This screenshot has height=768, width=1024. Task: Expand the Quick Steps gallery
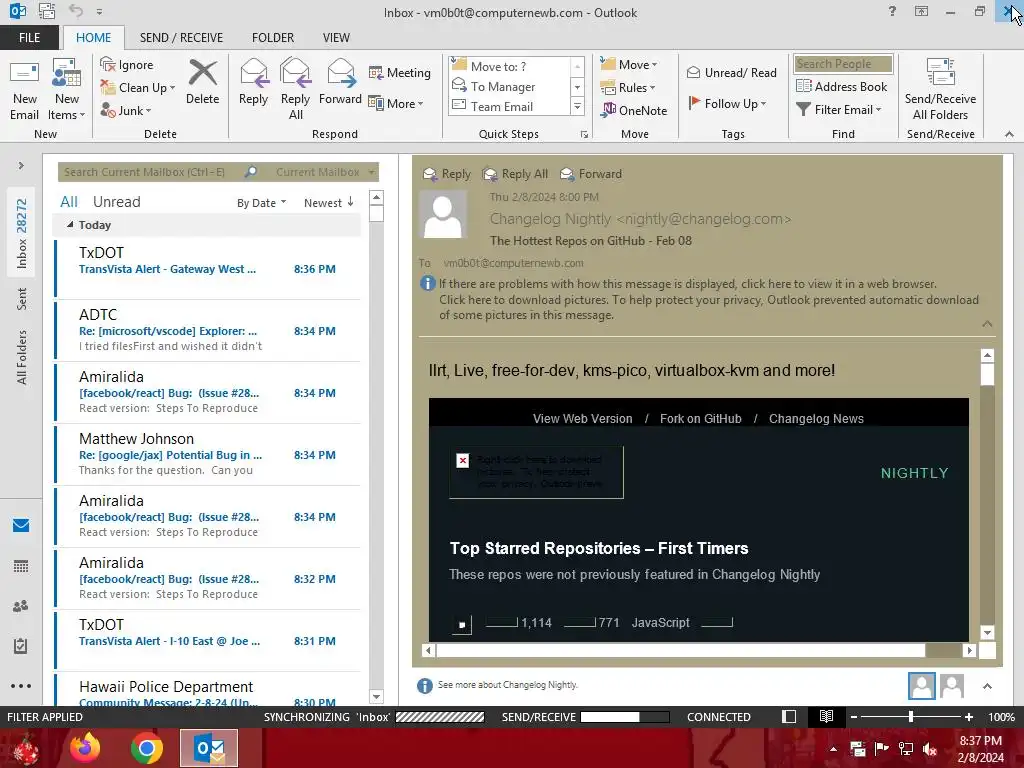[x=577, y=106]
